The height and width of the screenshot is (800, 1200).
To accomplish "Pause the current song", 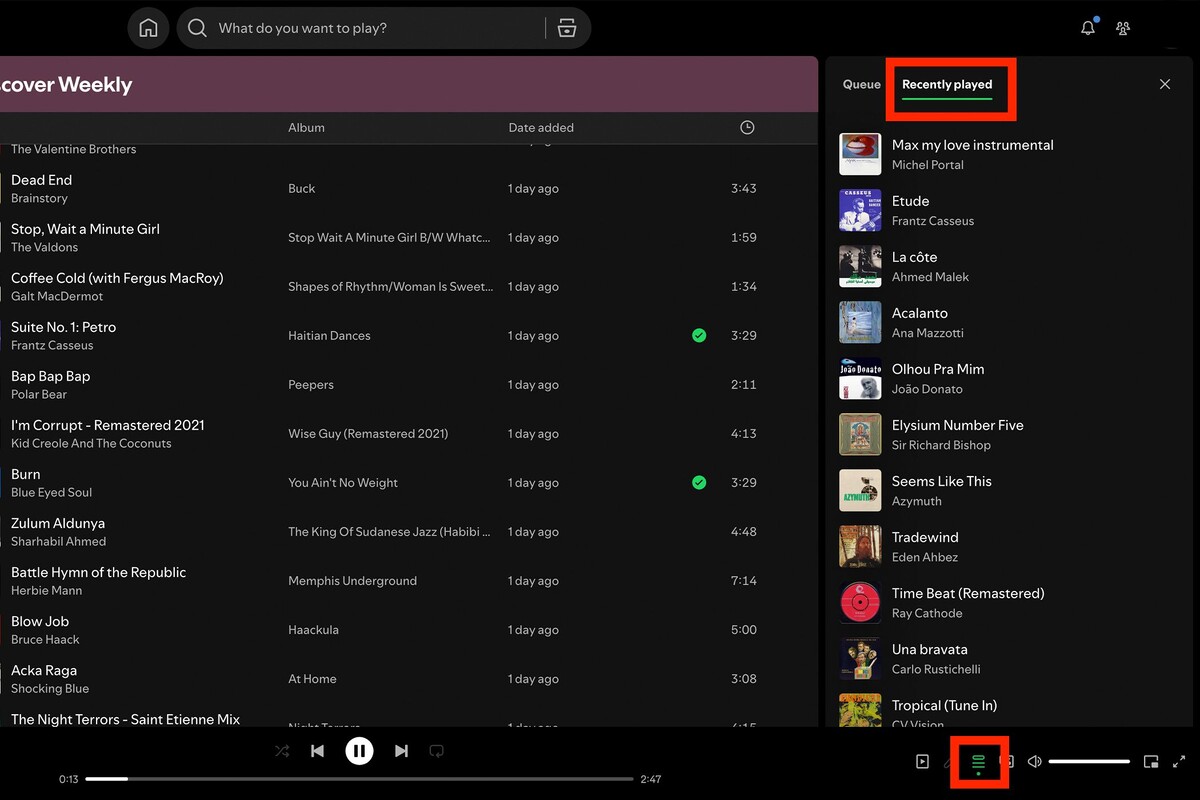I will tap(359, 751).
